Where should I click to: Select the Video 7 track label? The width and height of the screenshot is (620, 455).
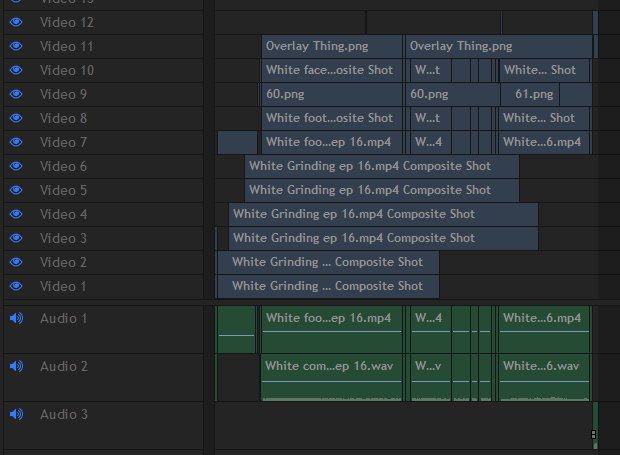[x=63, y=143]
